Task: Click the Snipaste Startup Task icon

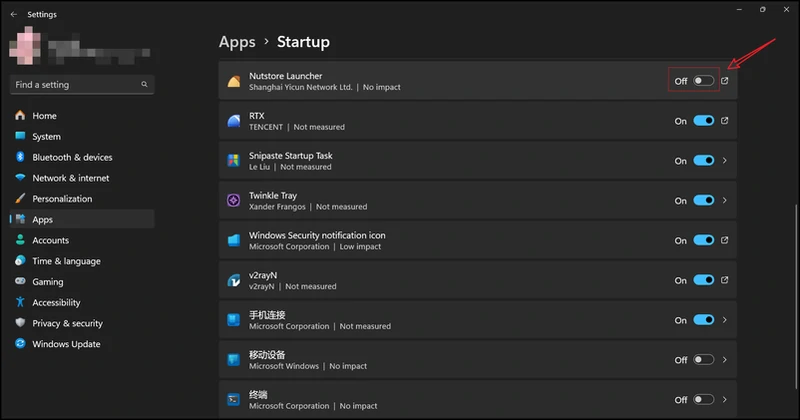Action: [x=233, y=161]
